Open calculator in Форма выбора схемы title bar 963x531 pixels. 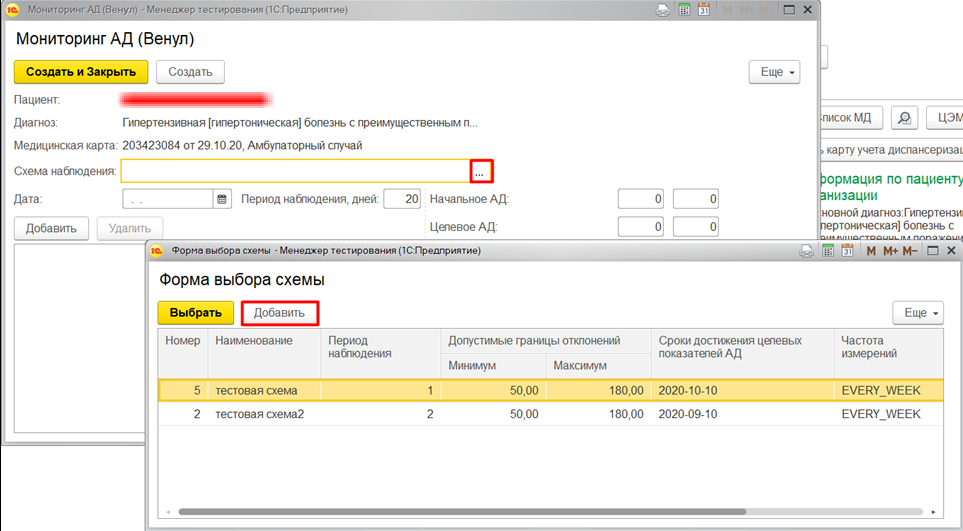click(827, 251)
